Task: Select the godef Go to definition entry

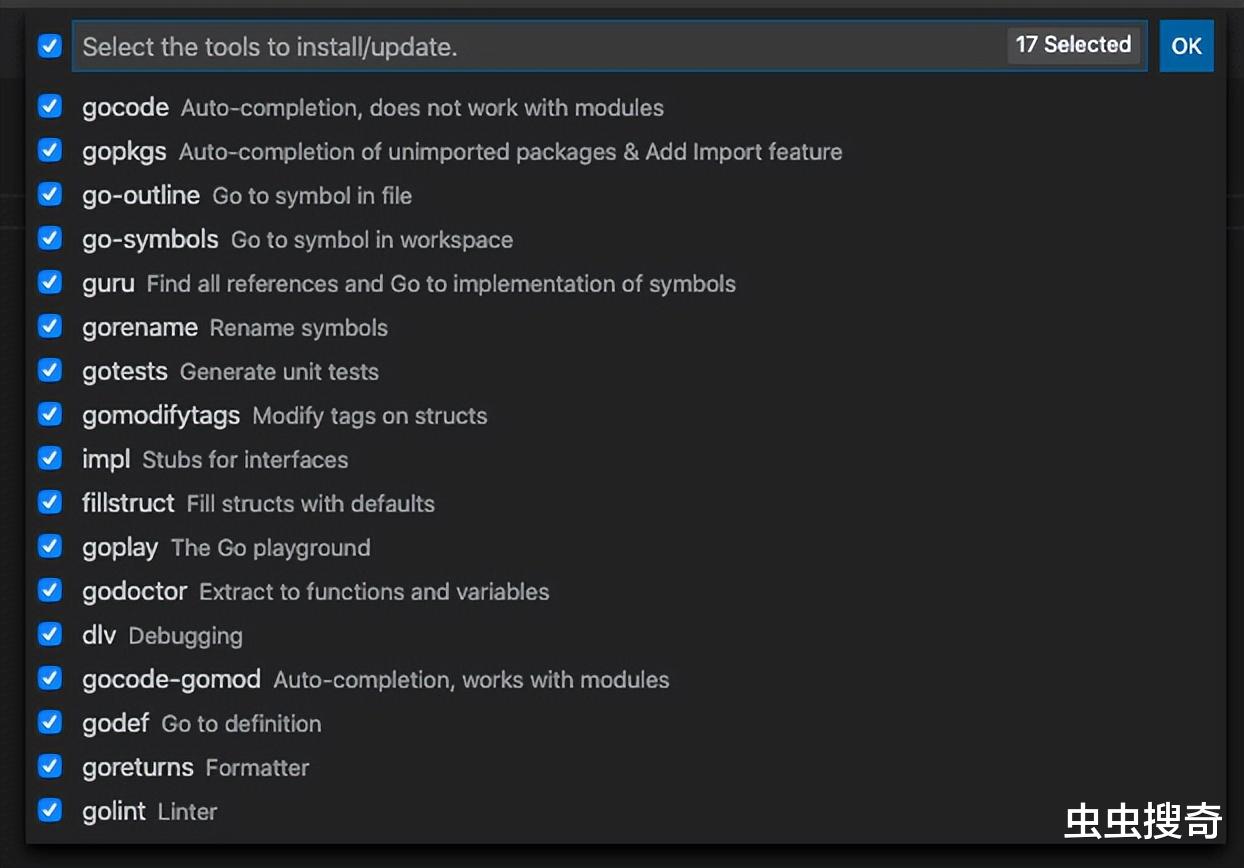Action: tap(625, 723)
